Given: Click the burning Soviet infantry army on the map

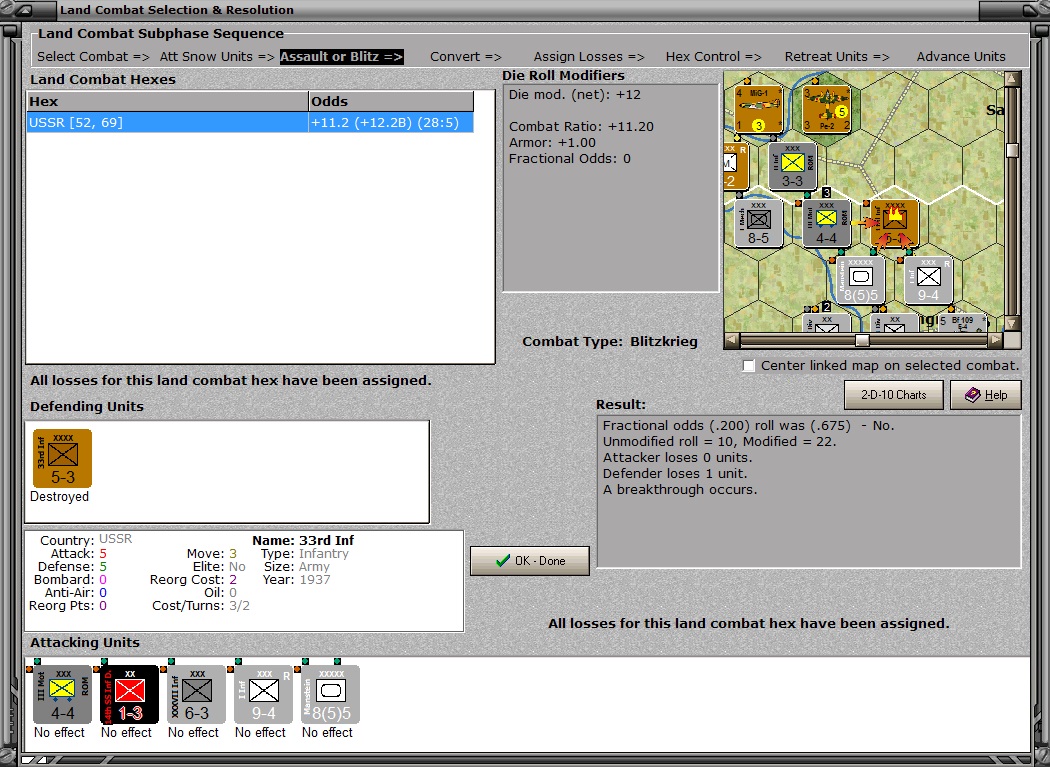Looking at the screenshot, I should (x=895, y=223).
